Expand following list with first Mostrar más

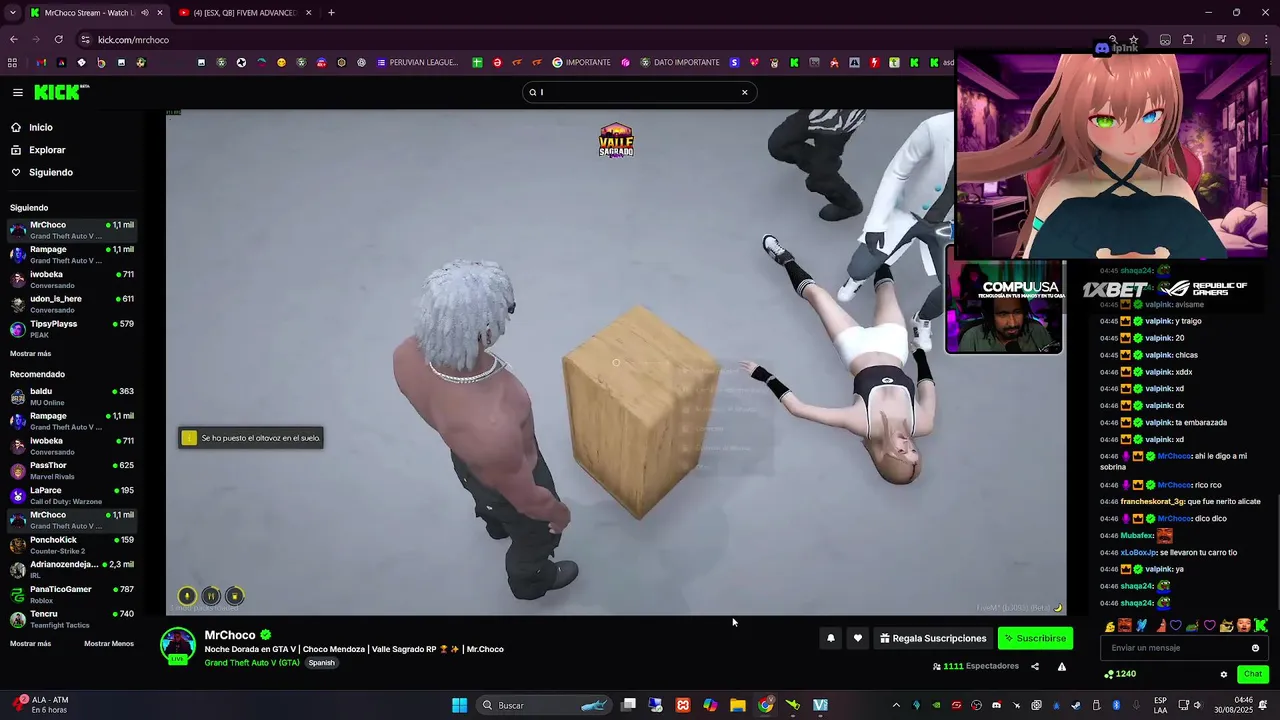point(30,354)
